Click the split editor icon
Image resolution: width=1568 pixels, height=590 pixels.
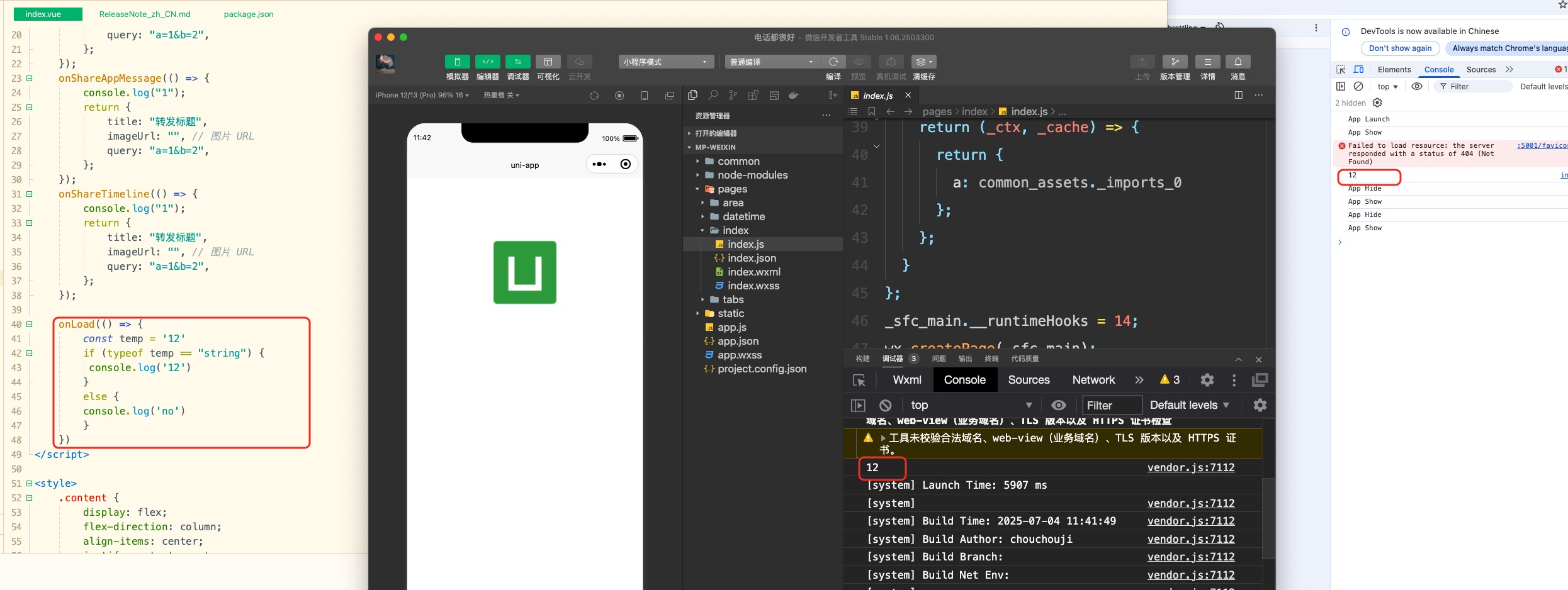(1239, 95)
